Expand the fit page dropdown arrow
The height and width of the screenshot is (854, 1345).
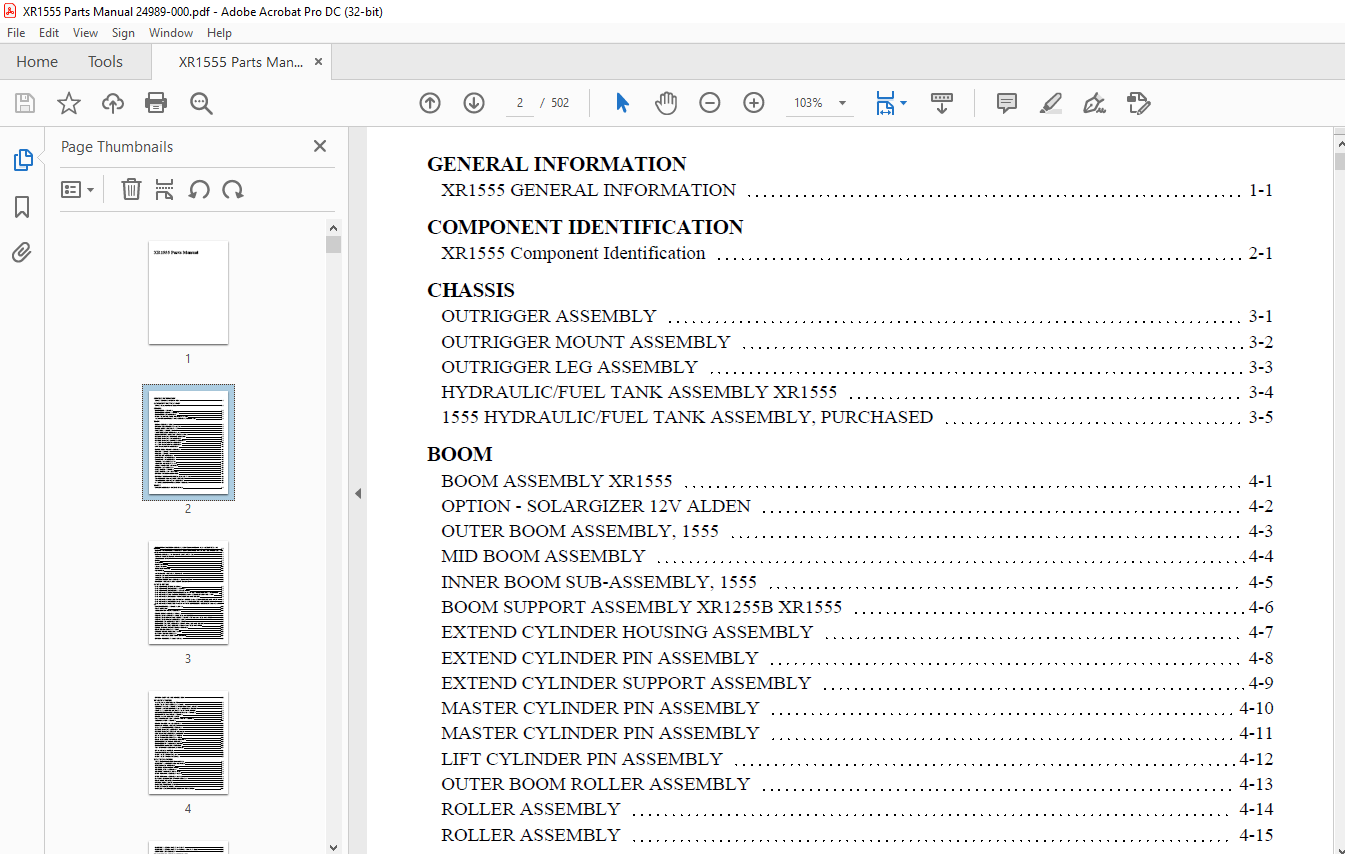(904, 103)
